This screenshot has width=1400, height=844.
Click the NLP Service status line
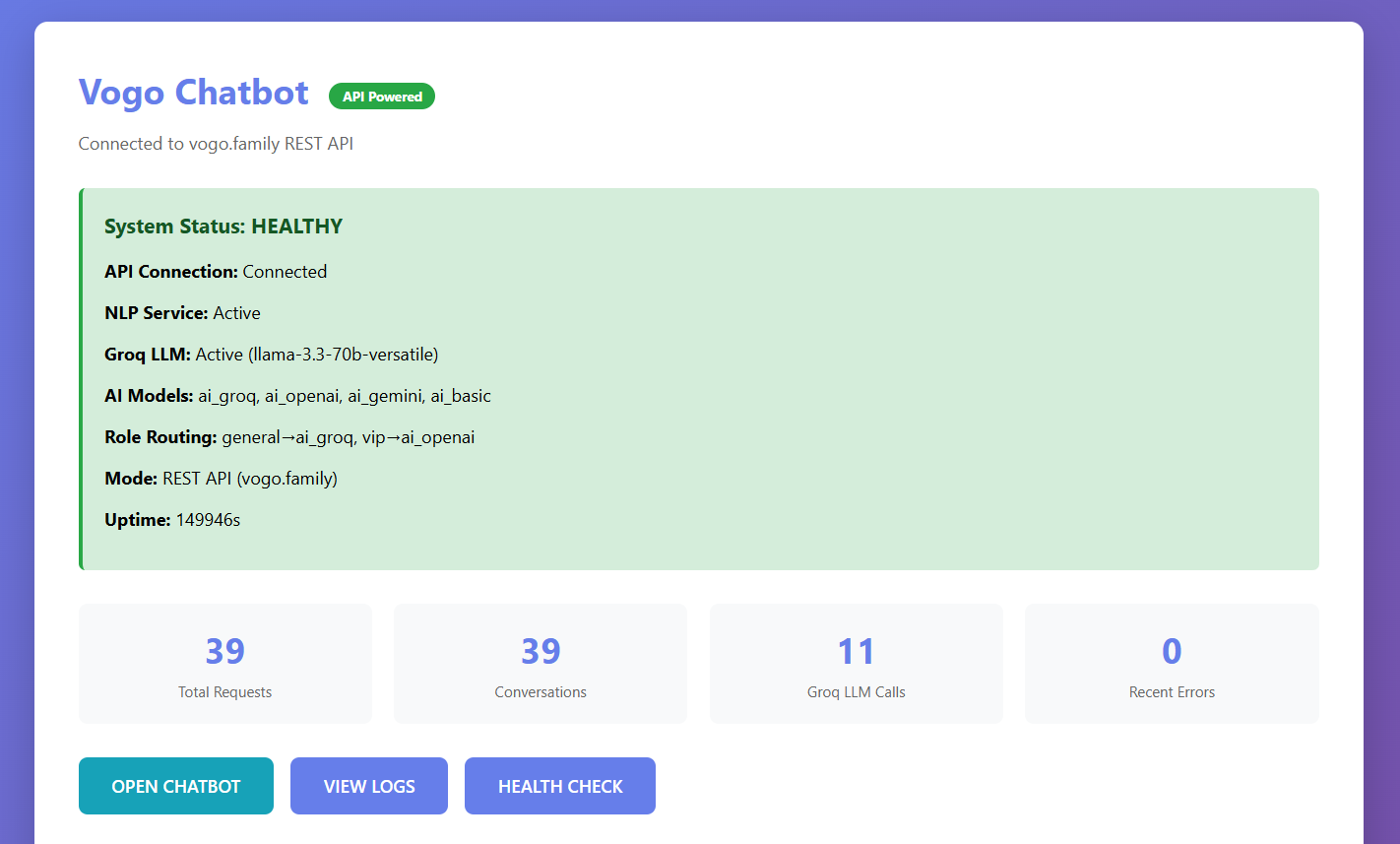point(182,312)
